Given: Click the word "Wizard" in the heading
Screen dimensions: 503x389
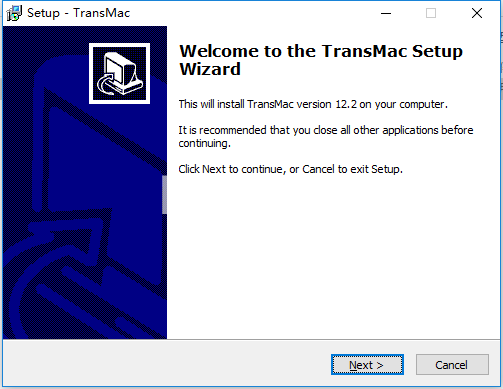Looking at the screenshot, I should [x=210, y=69].
